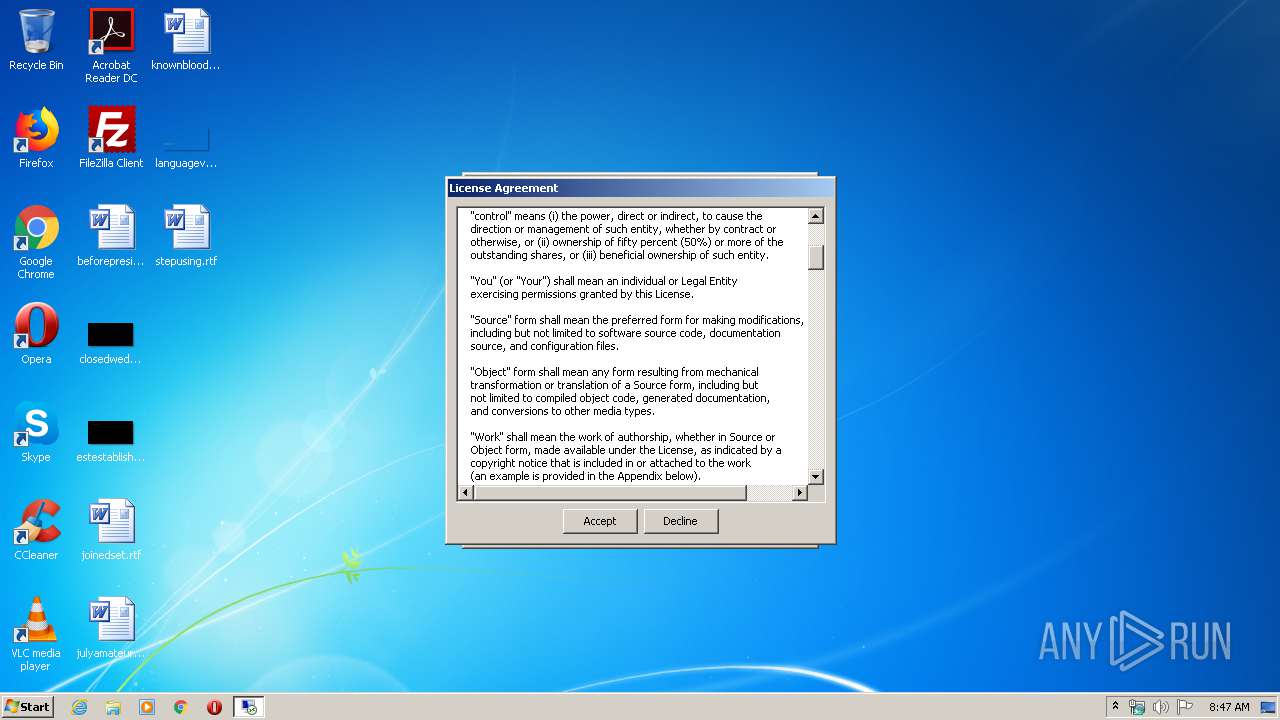Click the "You" (or "Your") definition text

604,288
